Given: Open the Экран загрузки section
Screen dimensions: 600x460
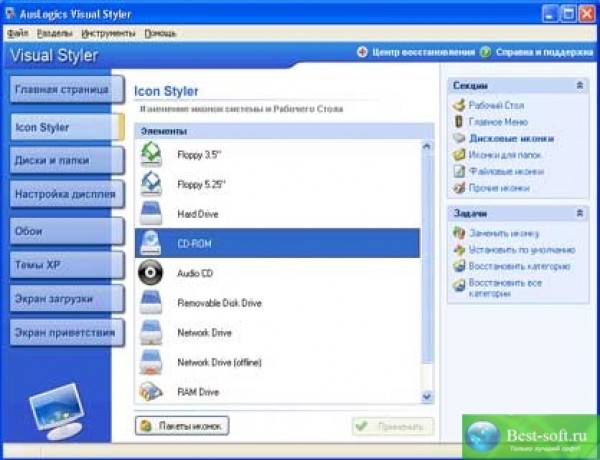Looking at the screenshot, I should tap(67, 299).
